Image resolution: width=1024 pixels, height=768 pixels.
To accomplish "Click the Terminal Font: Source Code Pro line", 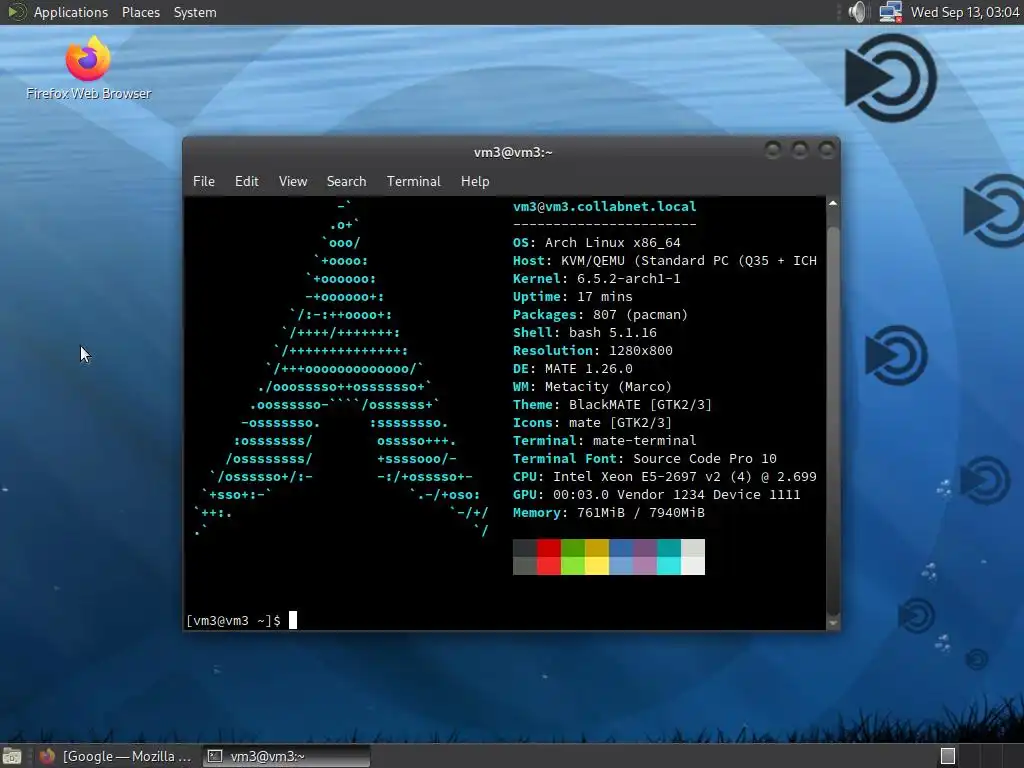I will [x=645, y=458].
